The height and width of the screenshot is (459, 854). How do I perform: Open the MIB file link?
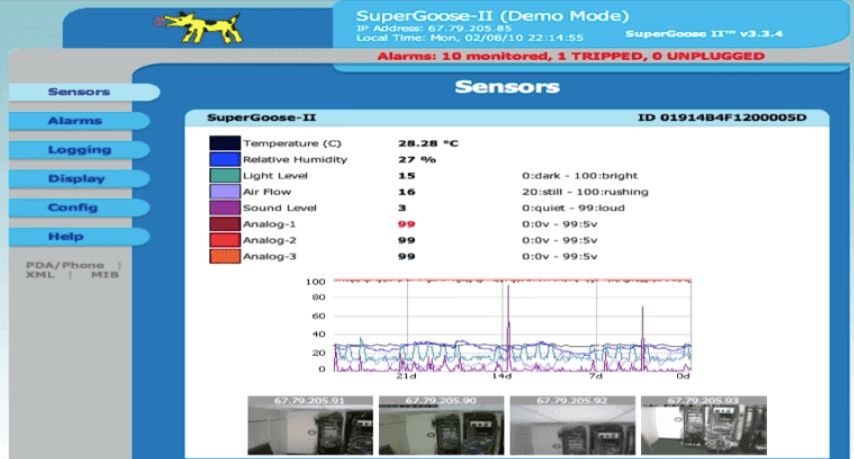coord(105,275)
